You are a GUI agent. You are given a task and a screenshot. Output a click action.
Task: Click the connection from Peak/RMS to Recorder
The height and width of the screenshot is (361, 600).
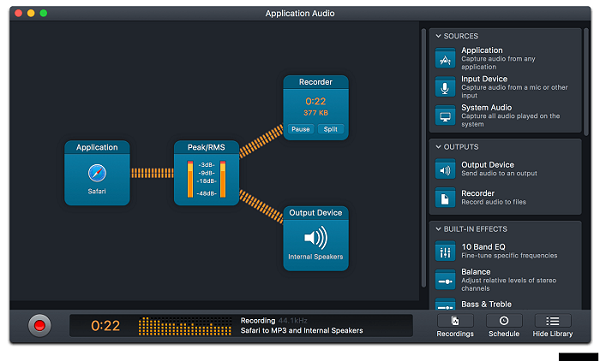(x=261, y=141)
